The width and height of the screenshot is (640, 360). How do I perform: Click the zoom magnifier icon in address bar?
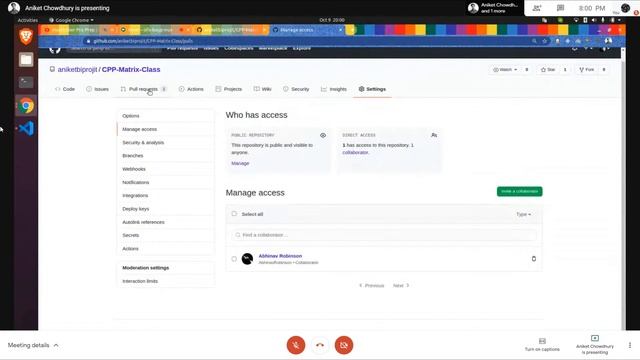[534, 41]
